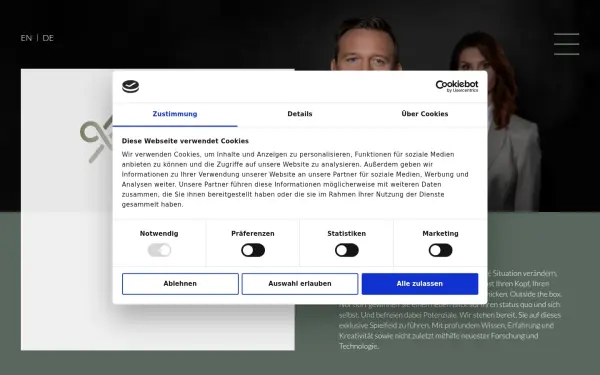Click the checkmark cookie banner logo
Screen dimensions: 600x375
(x=130, y=86)
